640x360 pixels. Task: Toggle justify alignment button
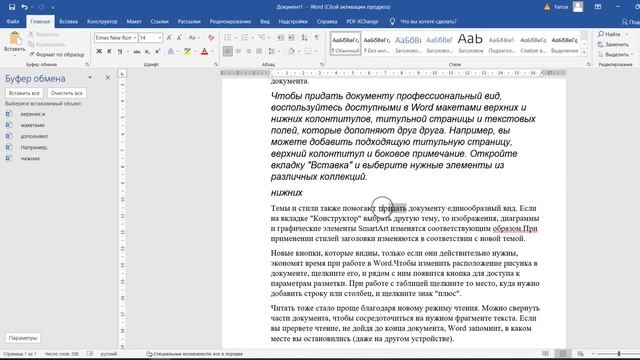(x=259, y=51)
